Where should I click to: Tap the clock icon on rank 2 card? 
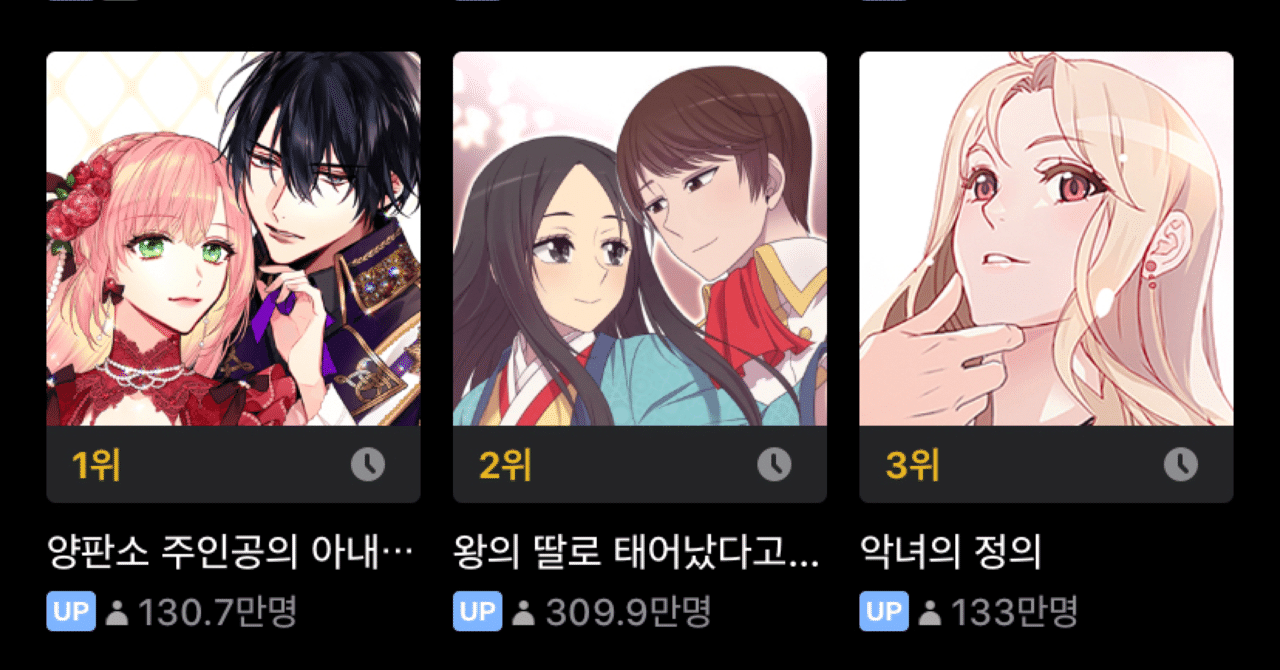click(774, 464)
